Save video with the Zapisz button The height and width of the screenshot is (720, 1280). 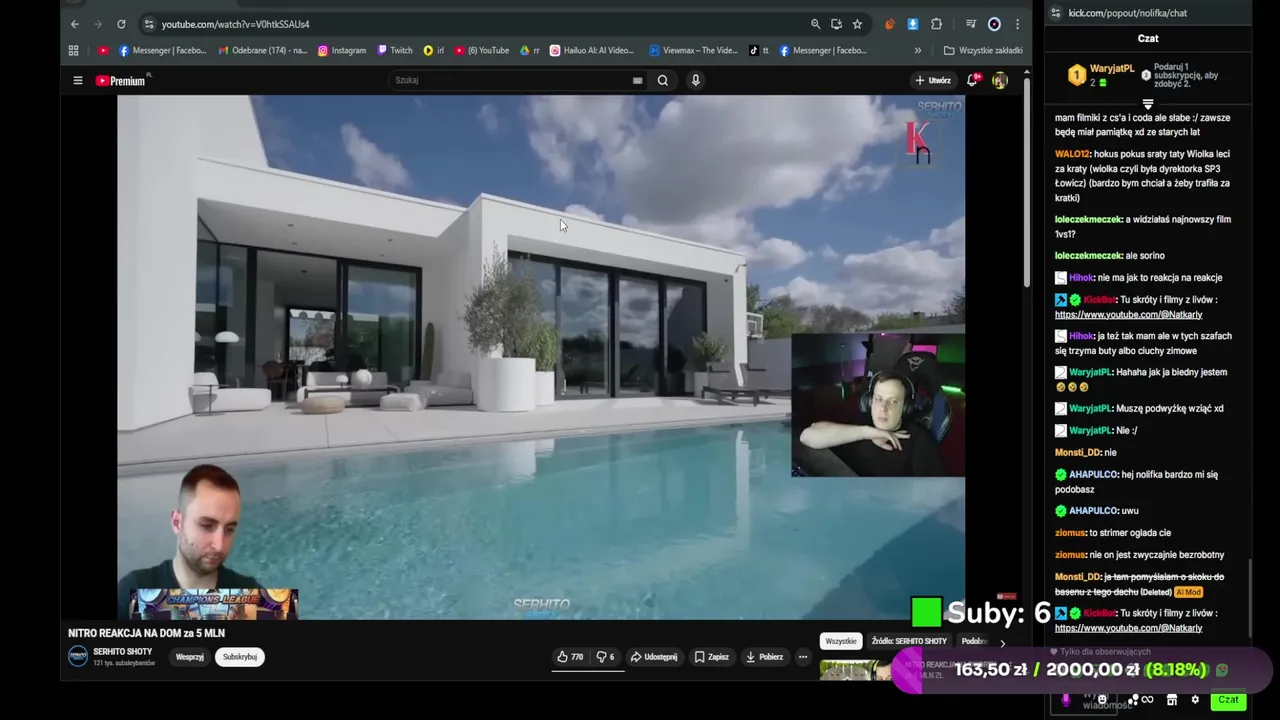(712, 657)
